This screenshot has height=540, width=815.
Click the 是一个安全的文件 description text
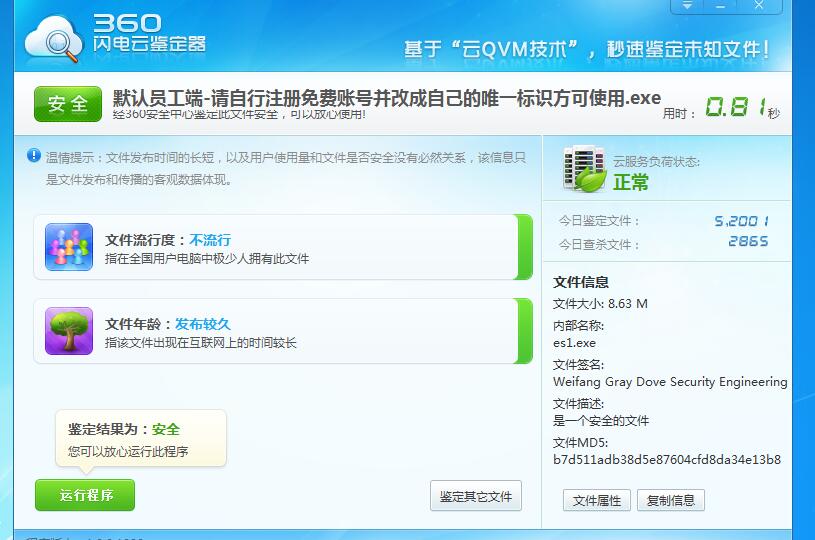click(x=601, y=420)
